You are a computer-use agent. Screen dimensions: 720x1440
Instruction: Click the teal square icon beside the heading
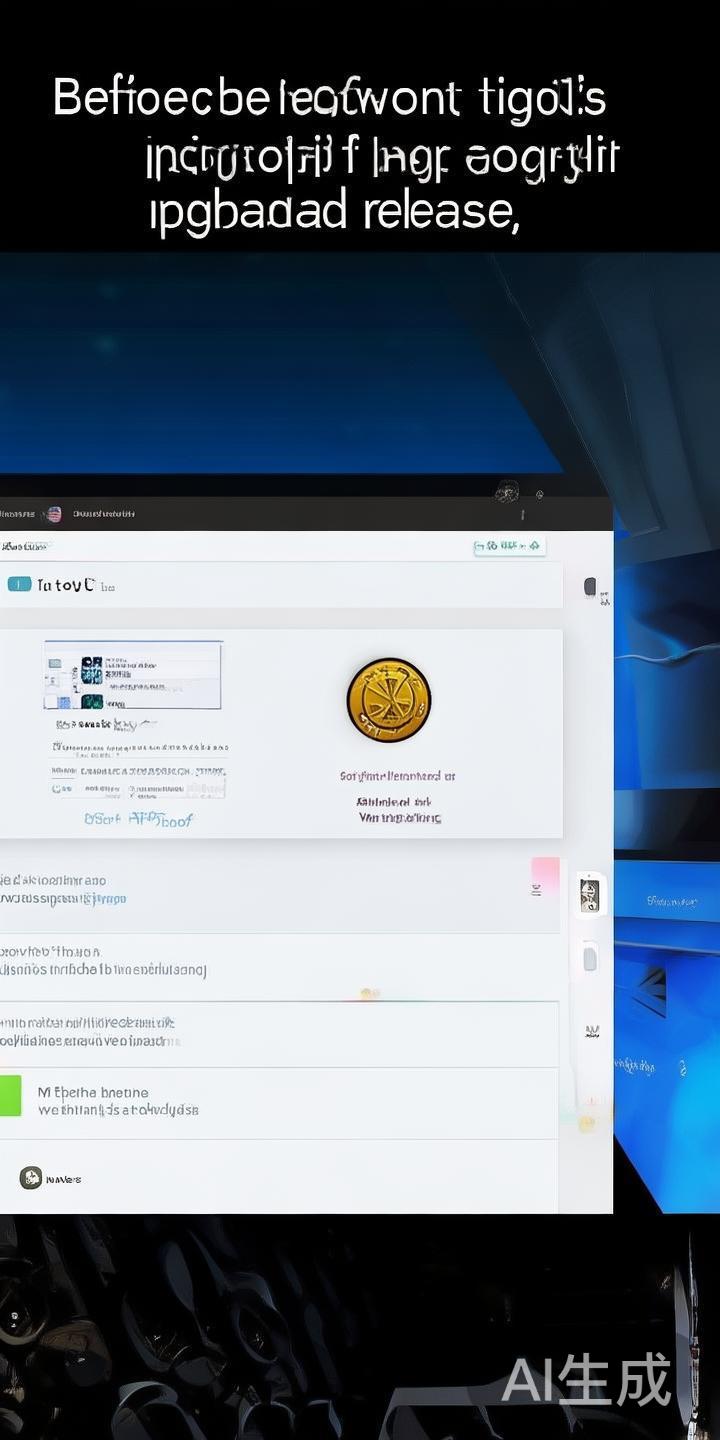pyautogui.click(x=19, y=584)
